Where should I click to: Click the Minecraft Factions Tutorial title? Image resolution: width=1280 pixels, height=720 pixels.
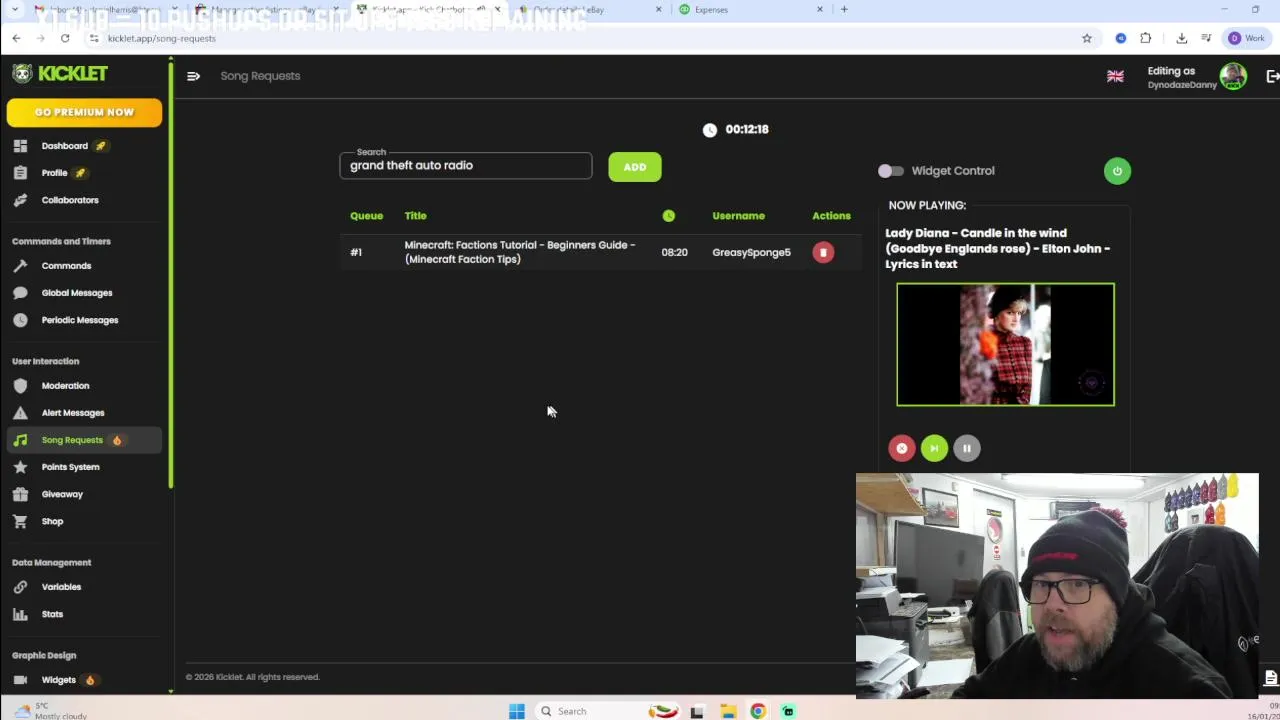520,252
